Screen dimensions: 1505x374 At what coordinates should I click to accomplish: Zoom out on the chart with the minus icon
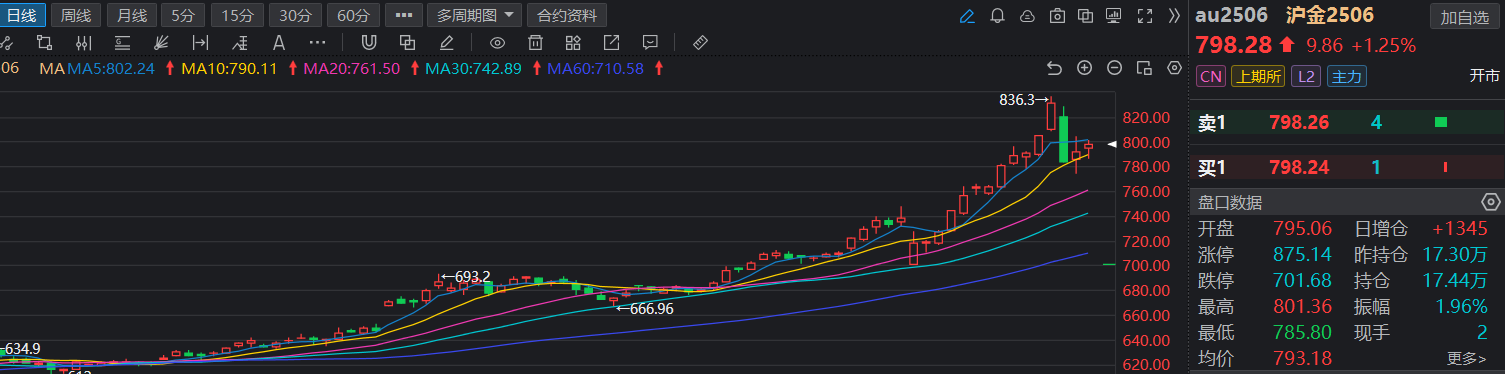click(1115, 68)
